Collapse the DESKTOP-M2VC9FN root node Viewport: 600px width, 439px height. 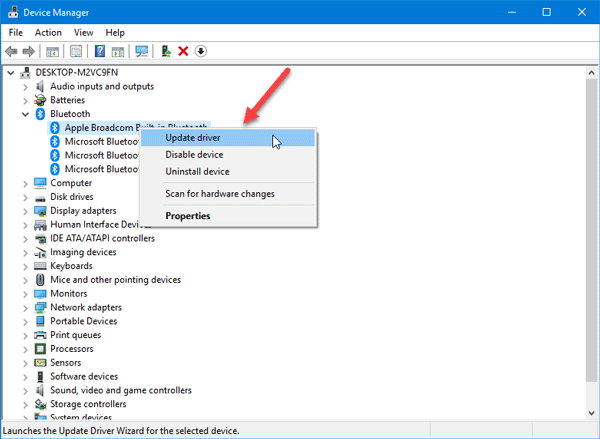click(x=11, y=73)
